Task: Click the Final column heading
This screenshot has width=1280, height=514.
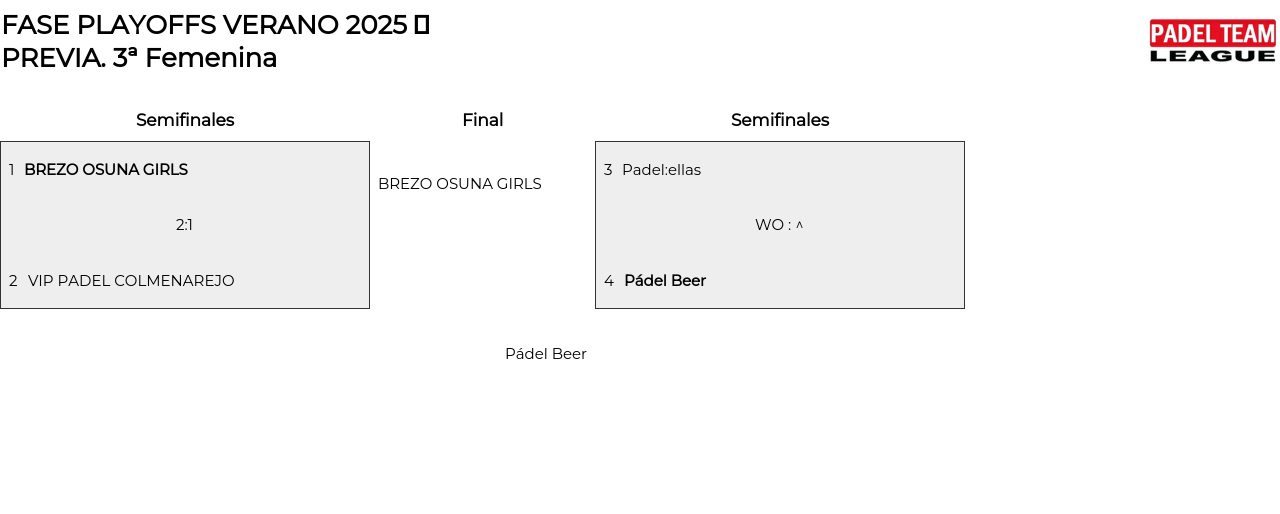Action: tap(482, 120)
